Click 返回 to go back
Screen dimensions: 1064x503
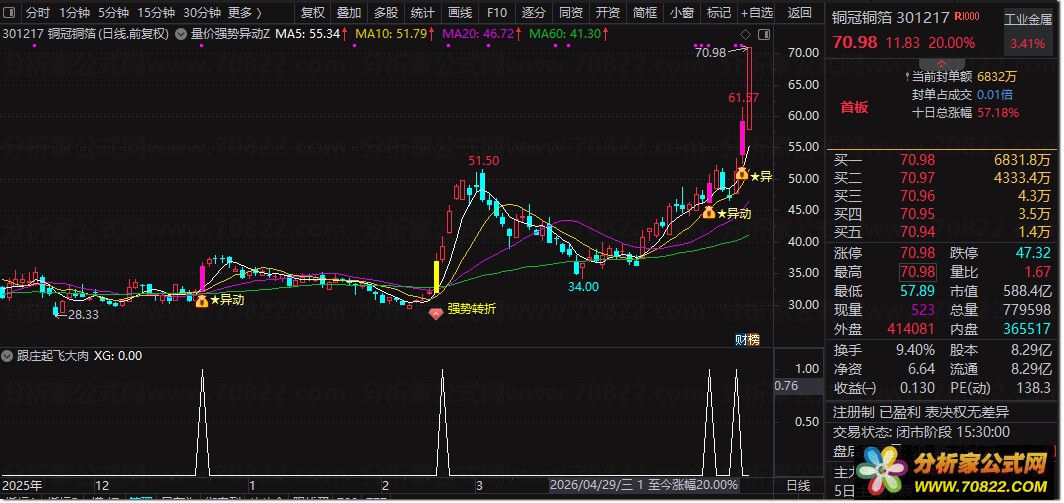click(x=799, y=12)
